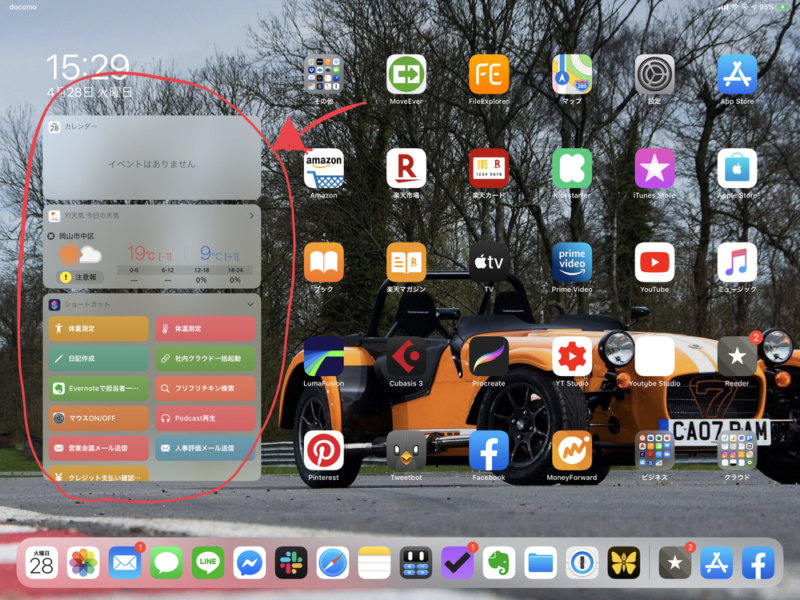
Task: Launch 楽天市場 app
Action: [406, 168]
